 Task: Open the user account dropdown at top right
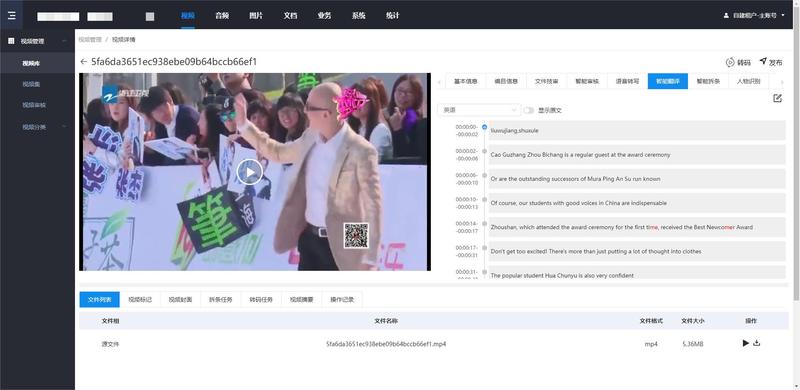[x=754, y=15]
